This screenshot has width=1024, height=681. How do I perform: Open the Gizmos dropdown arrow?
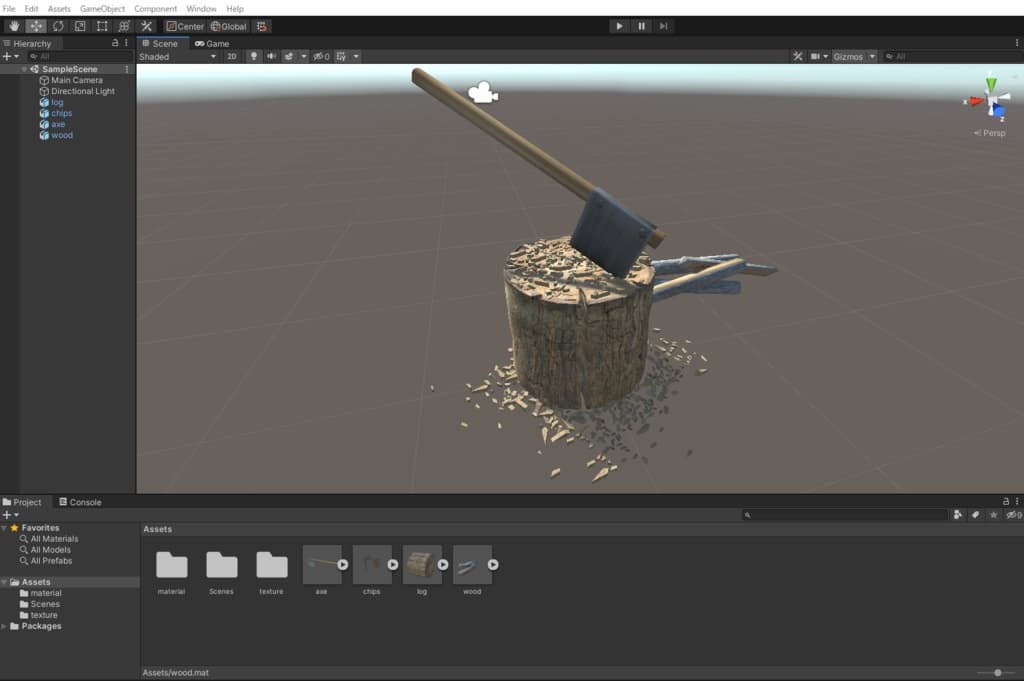point(872,57)
